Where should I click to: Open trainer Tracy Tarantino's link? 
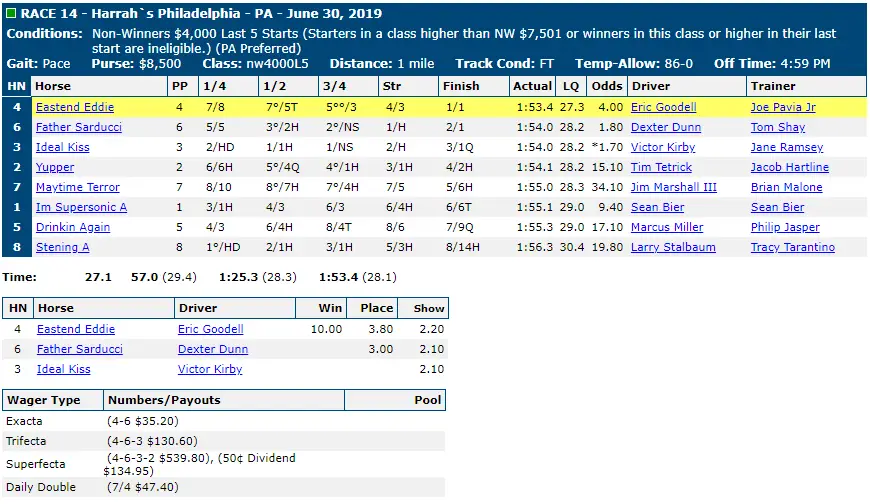(792, 247)
